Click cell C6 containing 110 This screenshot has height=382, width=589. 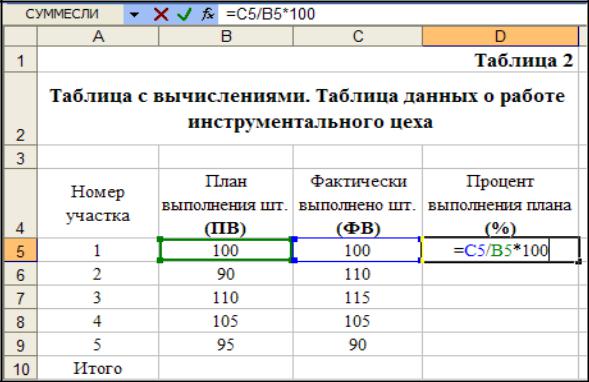pyautogui.click(x=358, y=274)
